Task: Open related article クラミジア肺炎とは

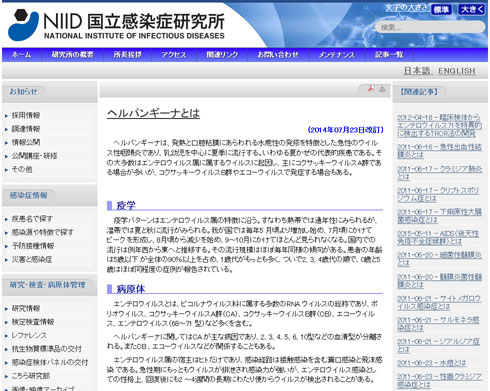Action: tap(439, 173)
